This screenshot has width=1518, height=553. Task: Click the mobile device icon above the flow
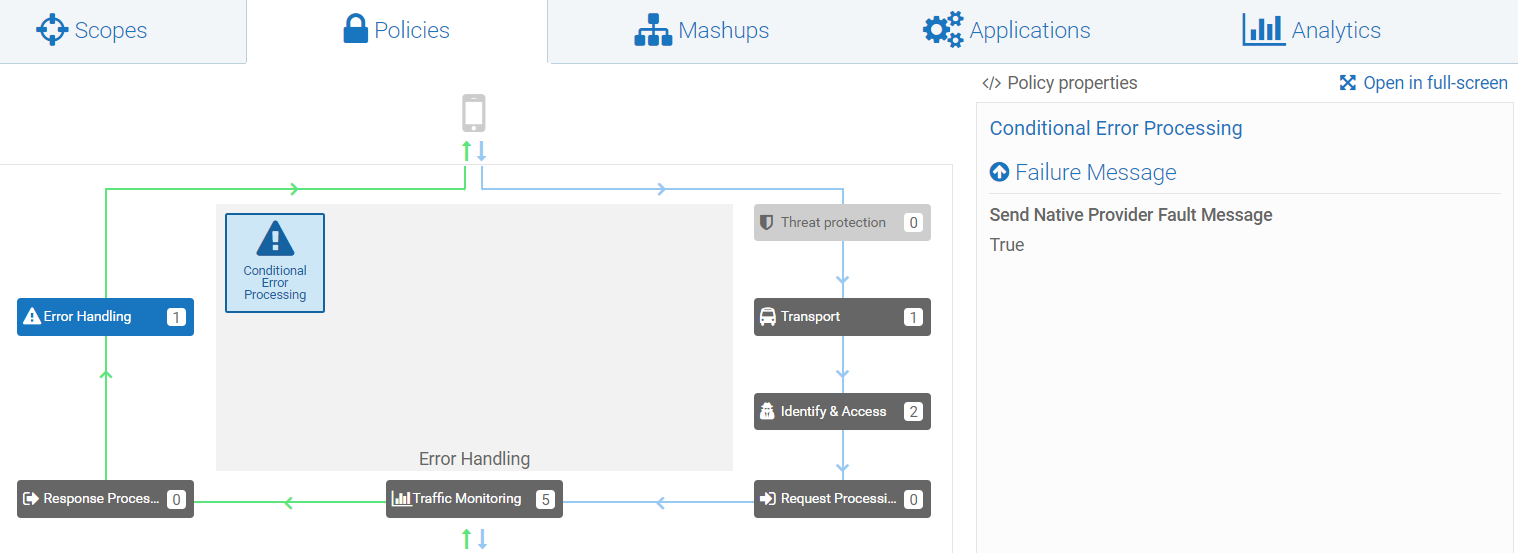(474, 113)
